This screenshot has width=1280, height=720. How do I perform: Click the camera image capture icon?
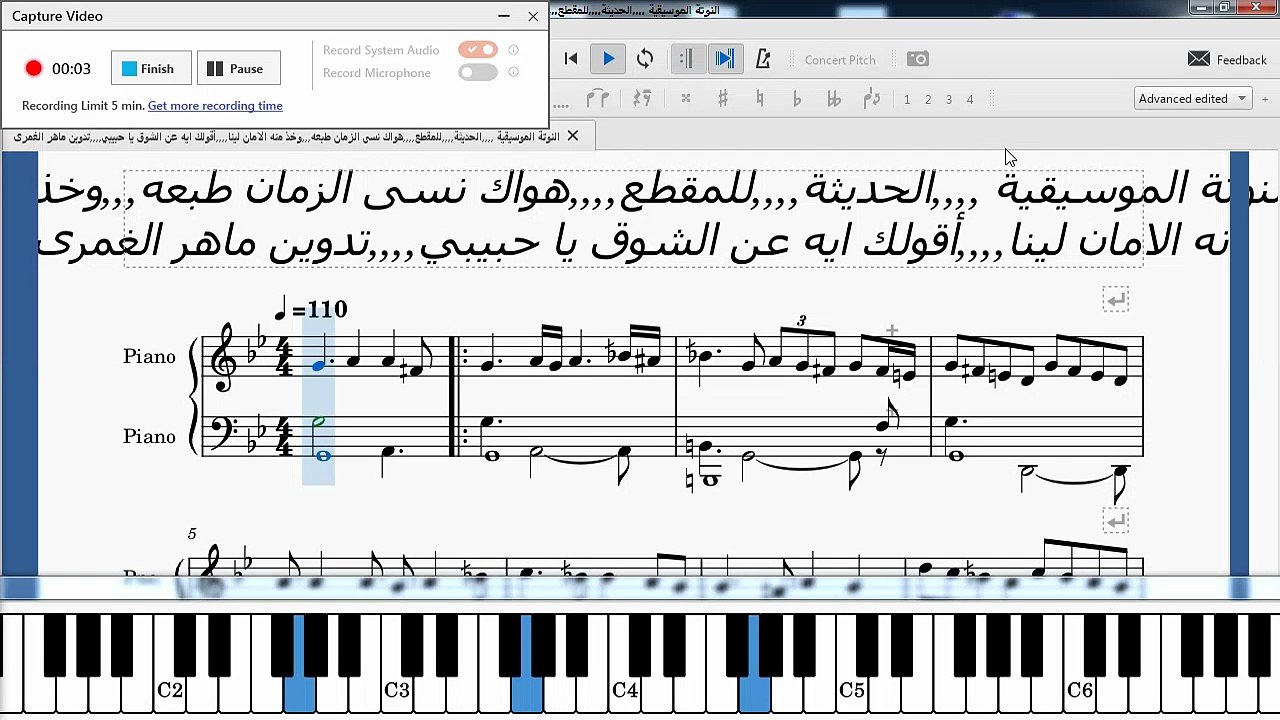918,59
